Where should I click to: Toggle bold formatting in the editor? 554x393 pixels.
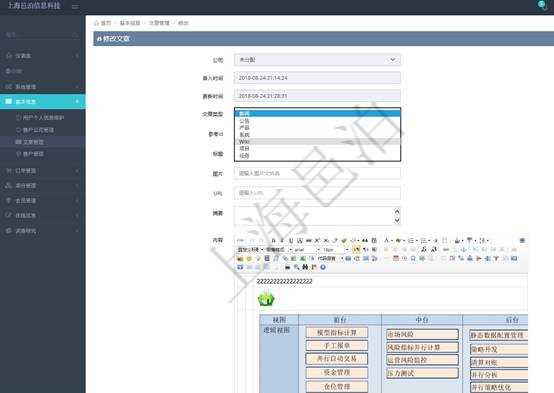click(x=273, y=241)
